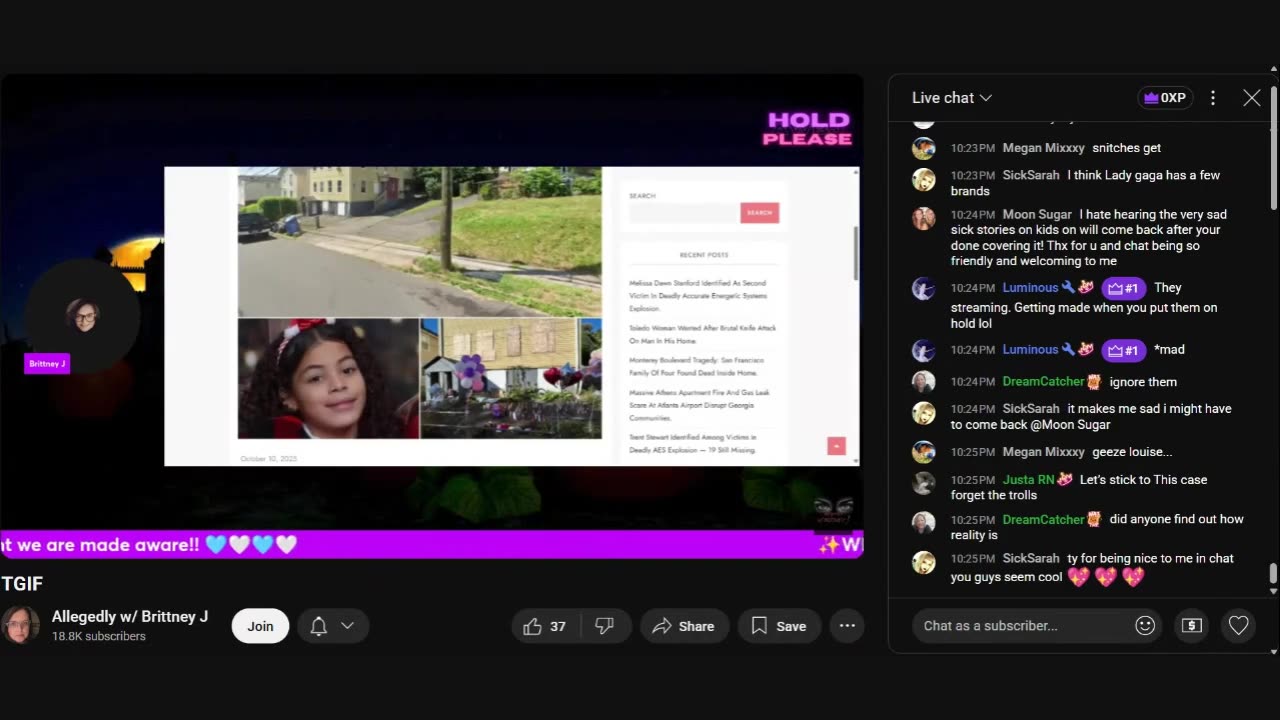Expand notification preferences chevron
Image resolution: width=1280 pixels, height=720 pixels.
coord(348,626)
